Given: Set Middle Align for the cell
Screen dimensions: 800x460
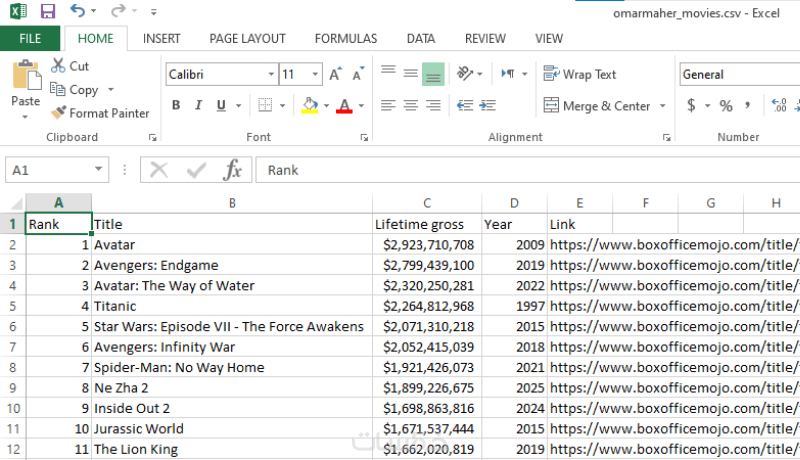Looking at the screenshot, I should [x=411, y=74].
